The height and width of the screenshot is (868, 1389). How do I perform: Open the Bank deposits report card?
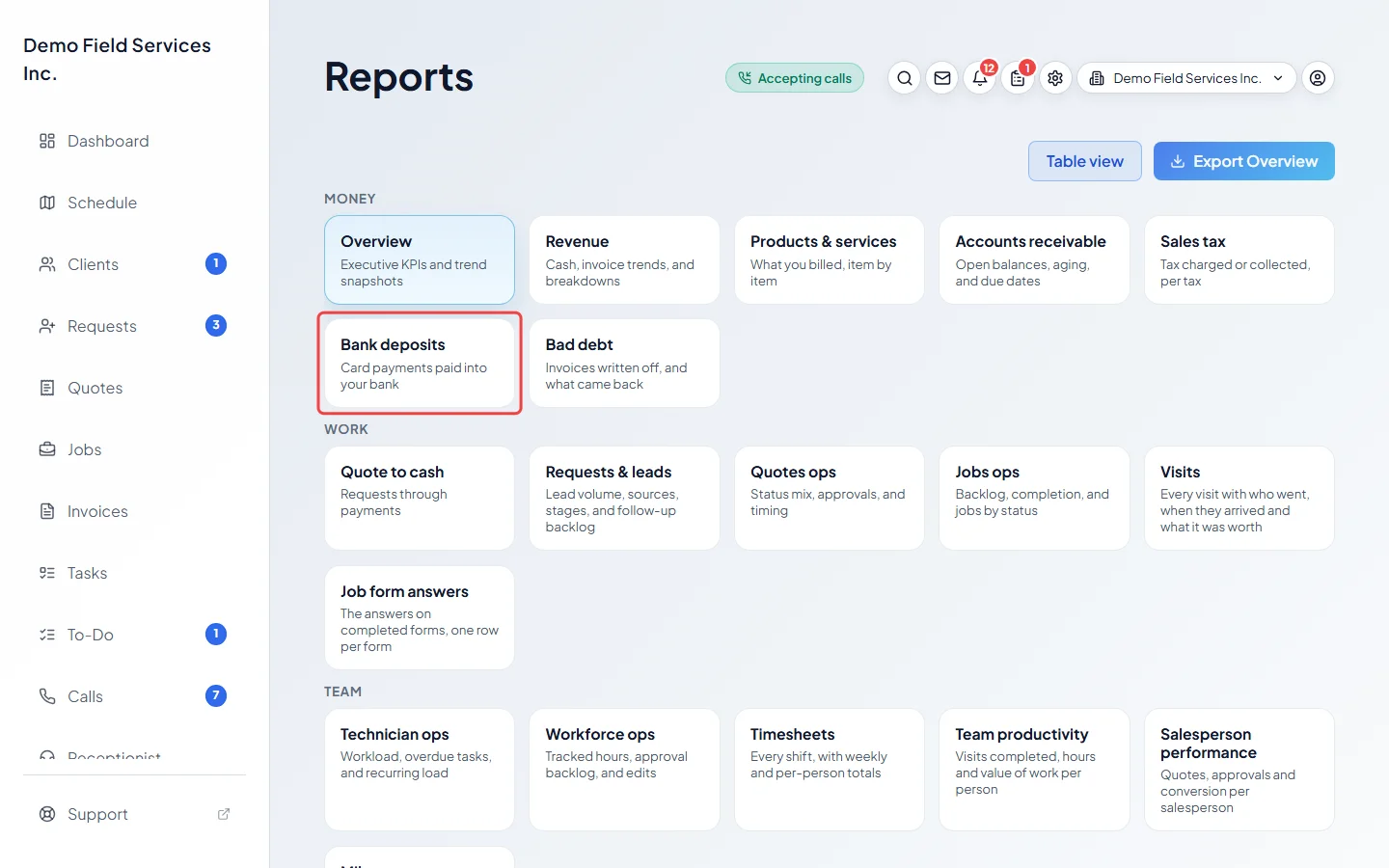pyautogui.click(x=420, y=363)
